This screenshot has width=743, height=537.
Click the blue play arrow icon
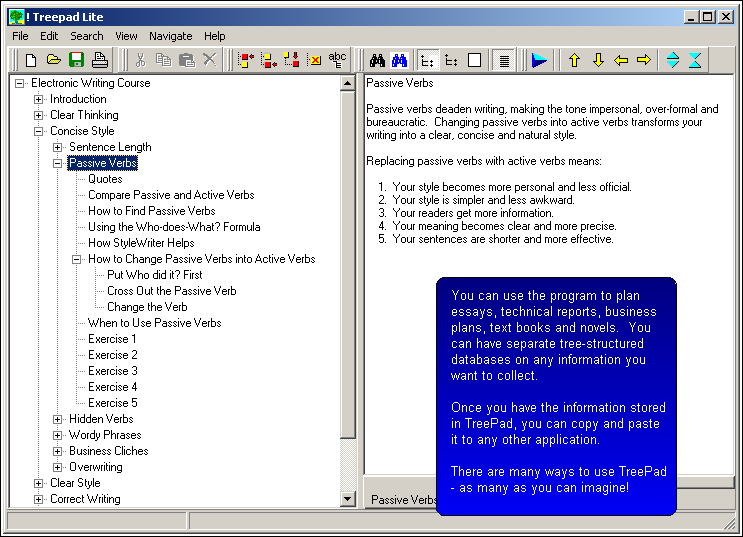tap(539, 60)
